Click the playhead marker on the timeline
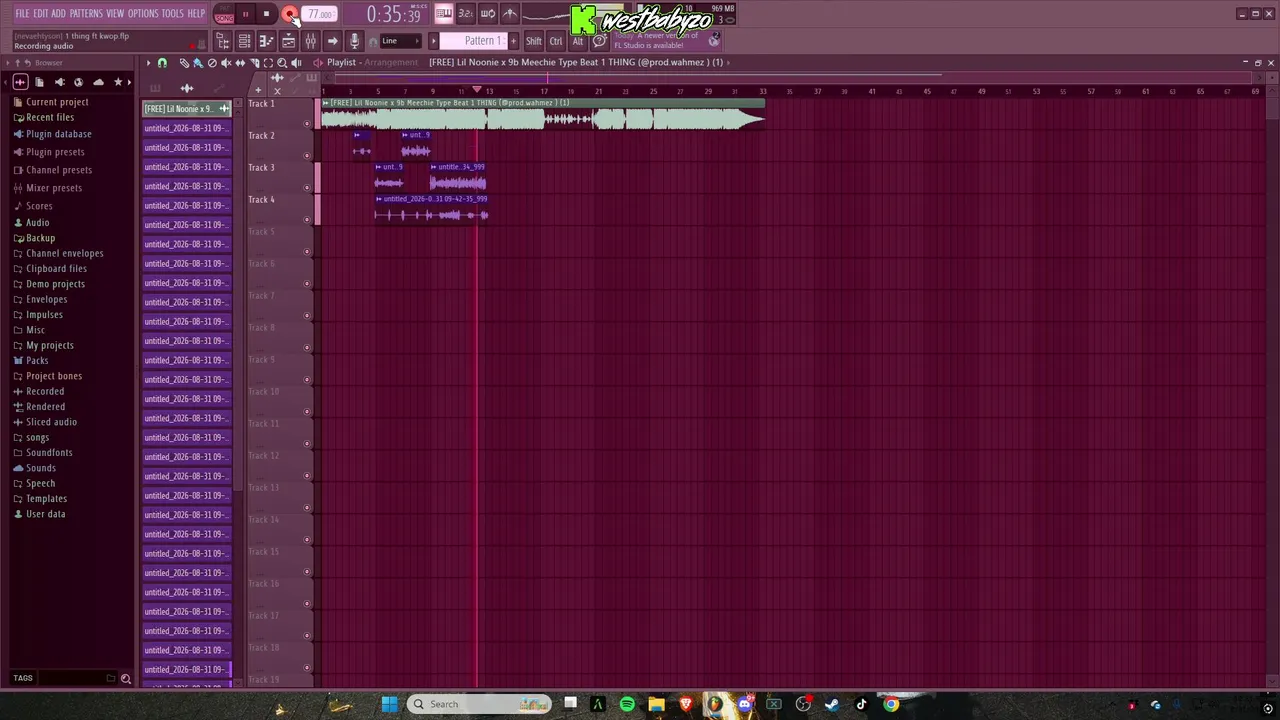 (477, 90)
